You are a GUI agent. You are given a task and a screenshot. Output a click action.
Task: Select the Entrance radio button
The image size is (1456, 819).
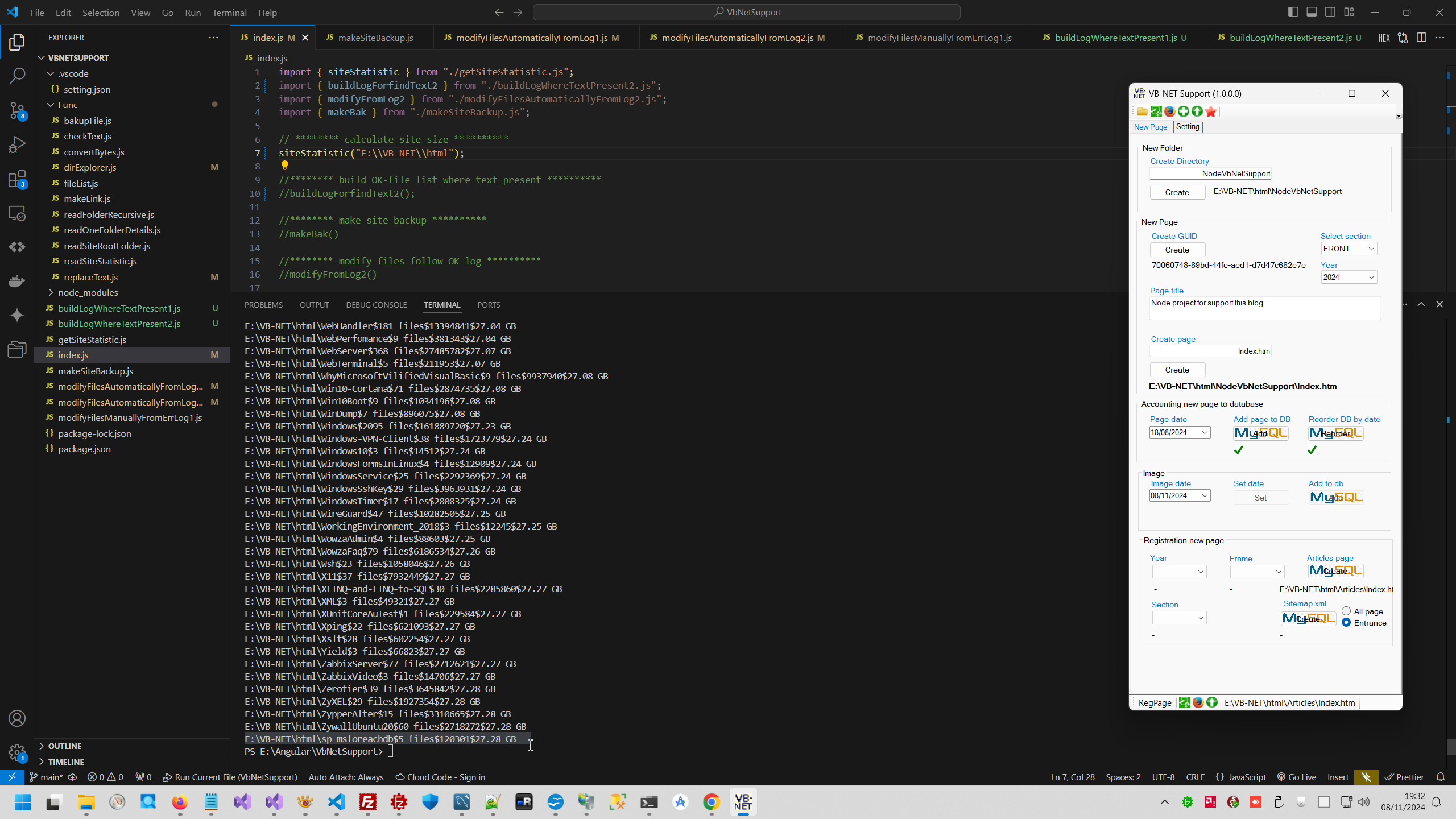1346,623
